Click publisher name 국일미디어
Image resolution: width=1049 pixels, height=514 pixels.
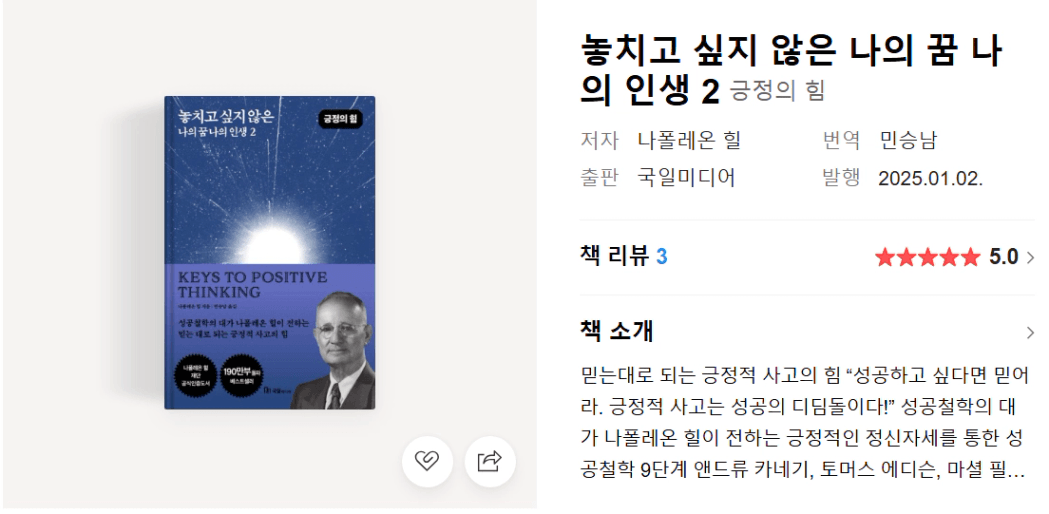pos(686,177)
